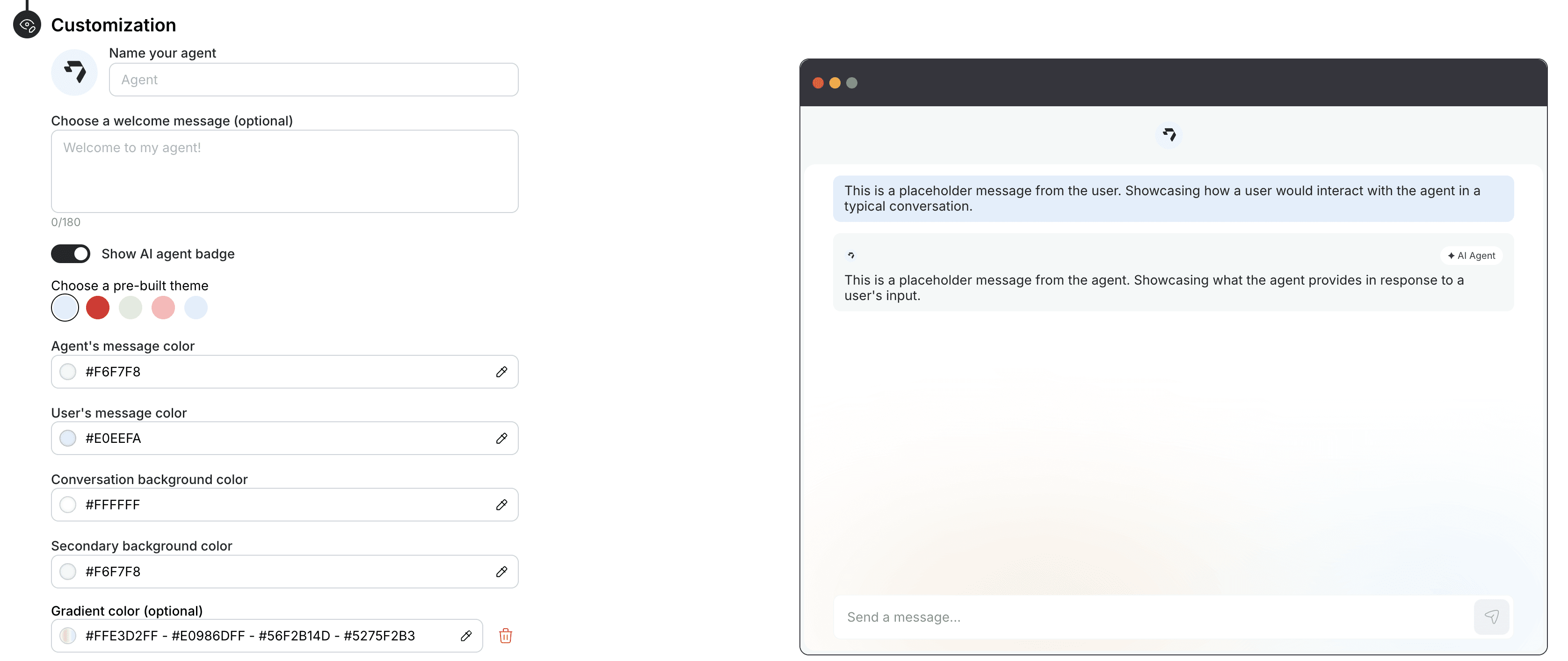This screenshot has width=1568, height=661.
Task: Click the welcome message text area
Action: click(x=284, y=171)
